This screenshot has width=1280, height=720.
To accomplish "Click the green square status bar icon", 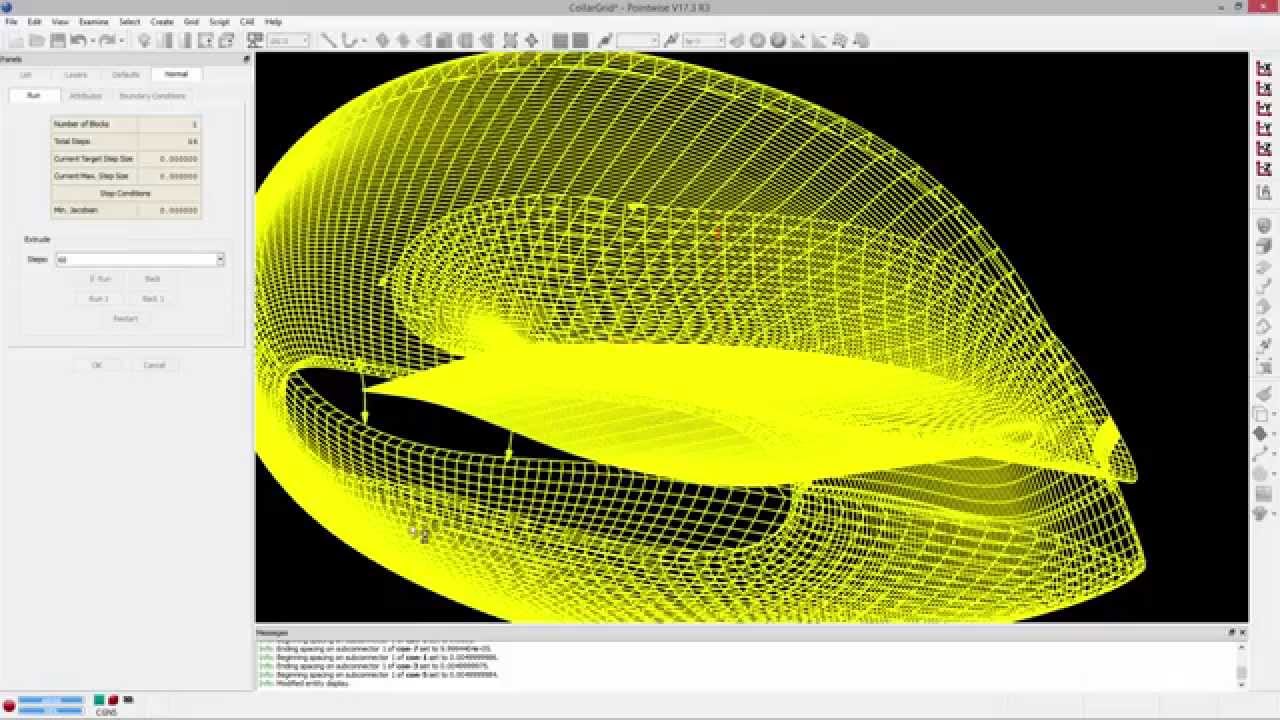I will point(100,700).
